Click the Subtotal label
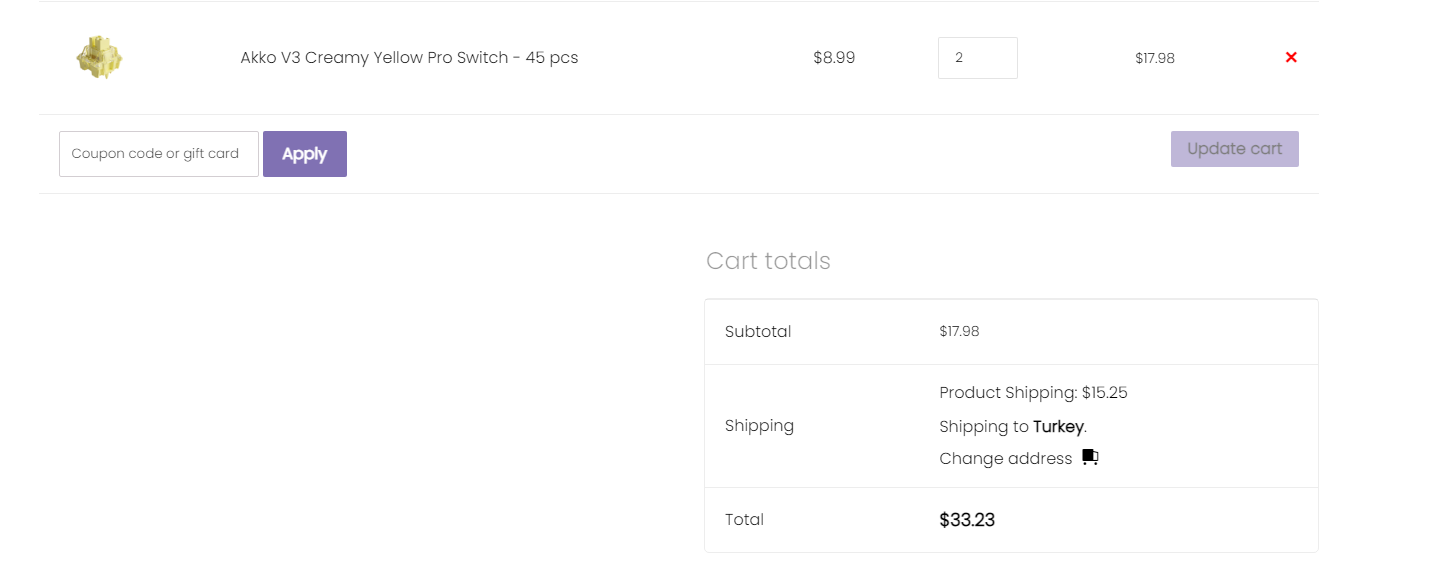Screen dimensions: 1453x571 click(x=758, y=332)
